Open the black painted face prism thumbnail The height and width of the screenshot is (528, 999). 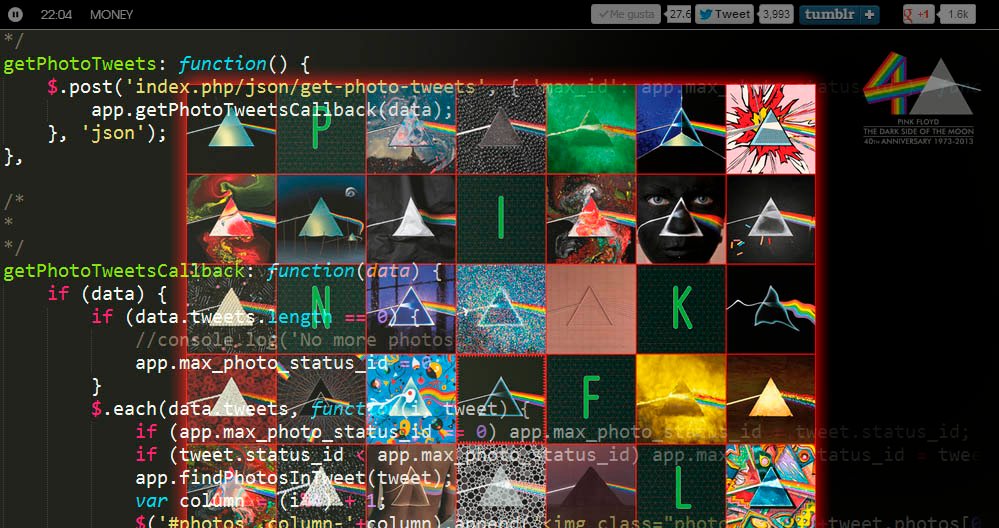coord(681,219)
